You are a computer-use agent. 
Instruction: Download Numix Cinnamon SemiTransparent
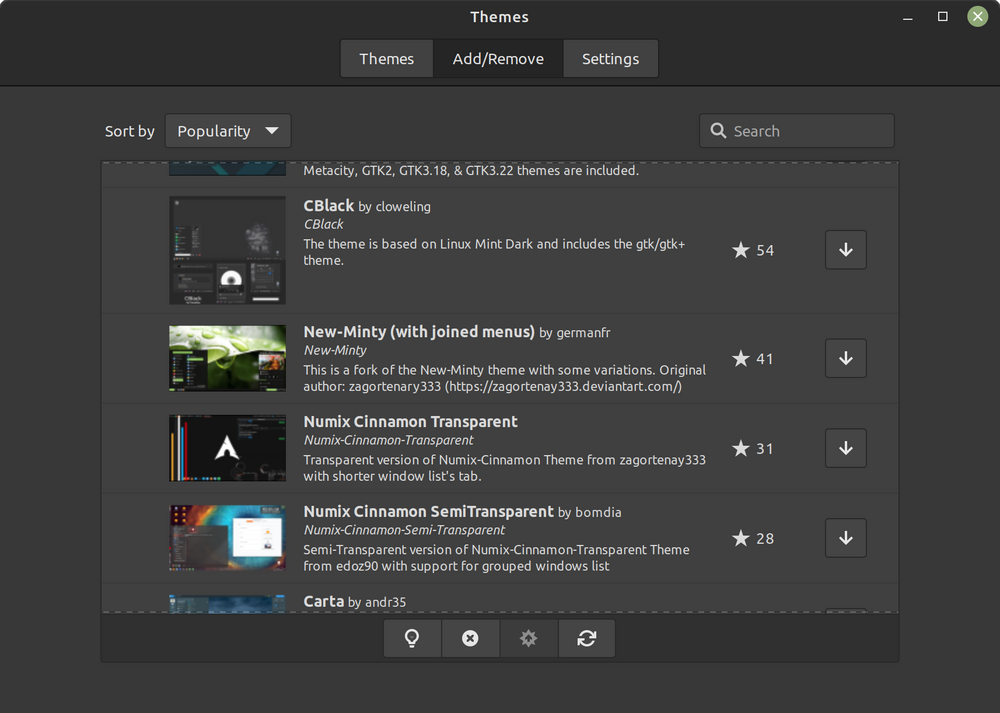point(845,538)
